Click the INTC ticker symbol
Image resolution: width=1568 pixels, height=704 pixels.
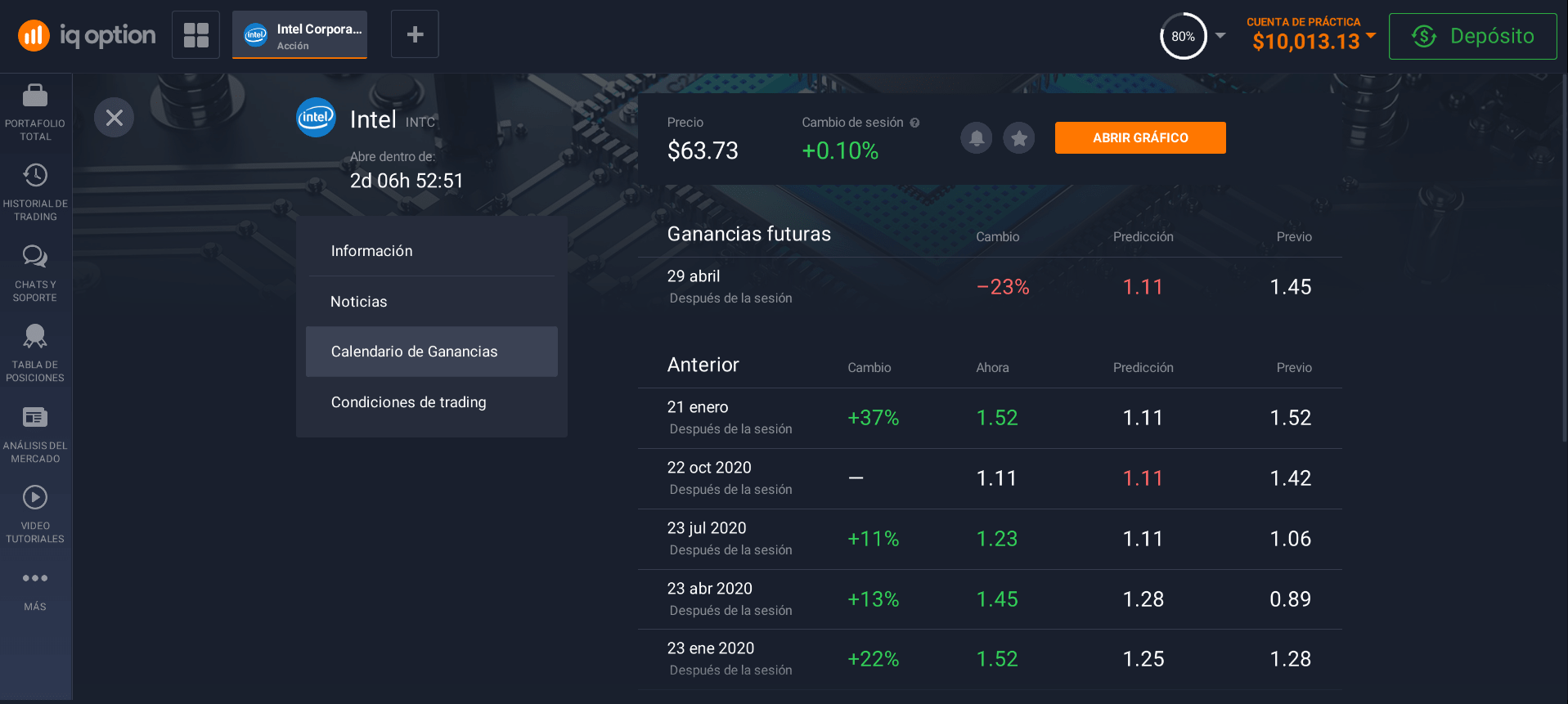click(x=420, y=122)
